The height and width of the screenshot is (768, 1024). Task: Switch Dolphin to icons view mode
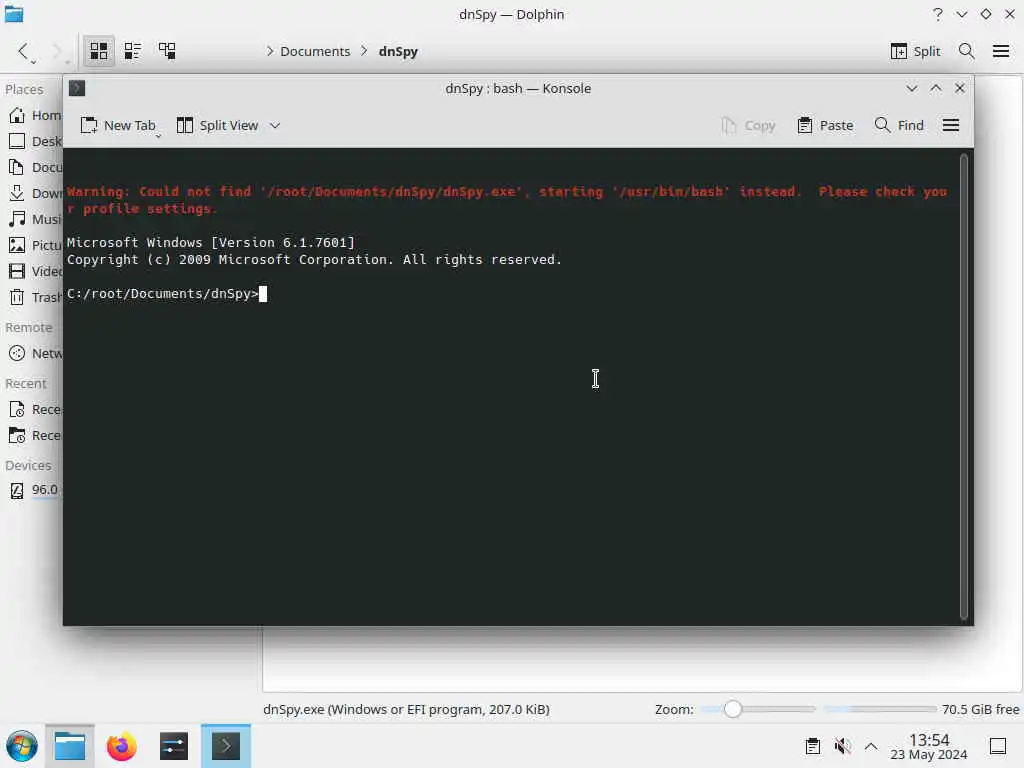99,51
